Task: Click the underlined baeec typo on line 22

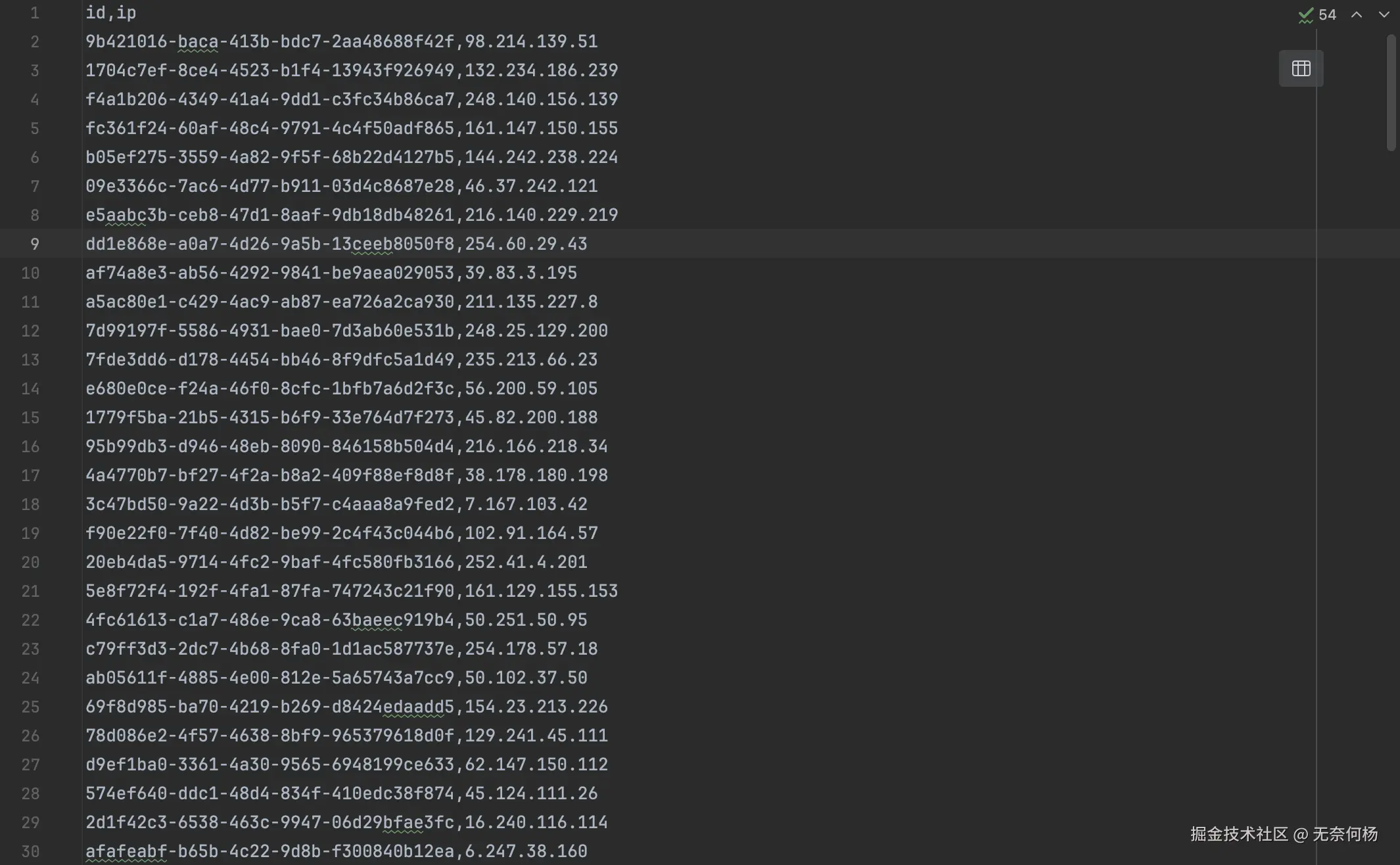Action: coord(377,620)
